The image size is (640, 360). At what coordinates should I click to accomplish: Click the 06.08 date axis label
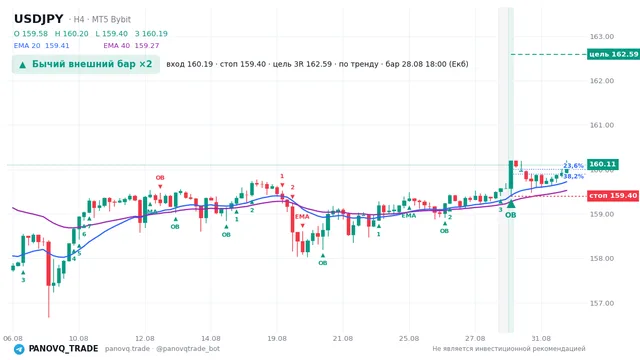coord(13,338)
